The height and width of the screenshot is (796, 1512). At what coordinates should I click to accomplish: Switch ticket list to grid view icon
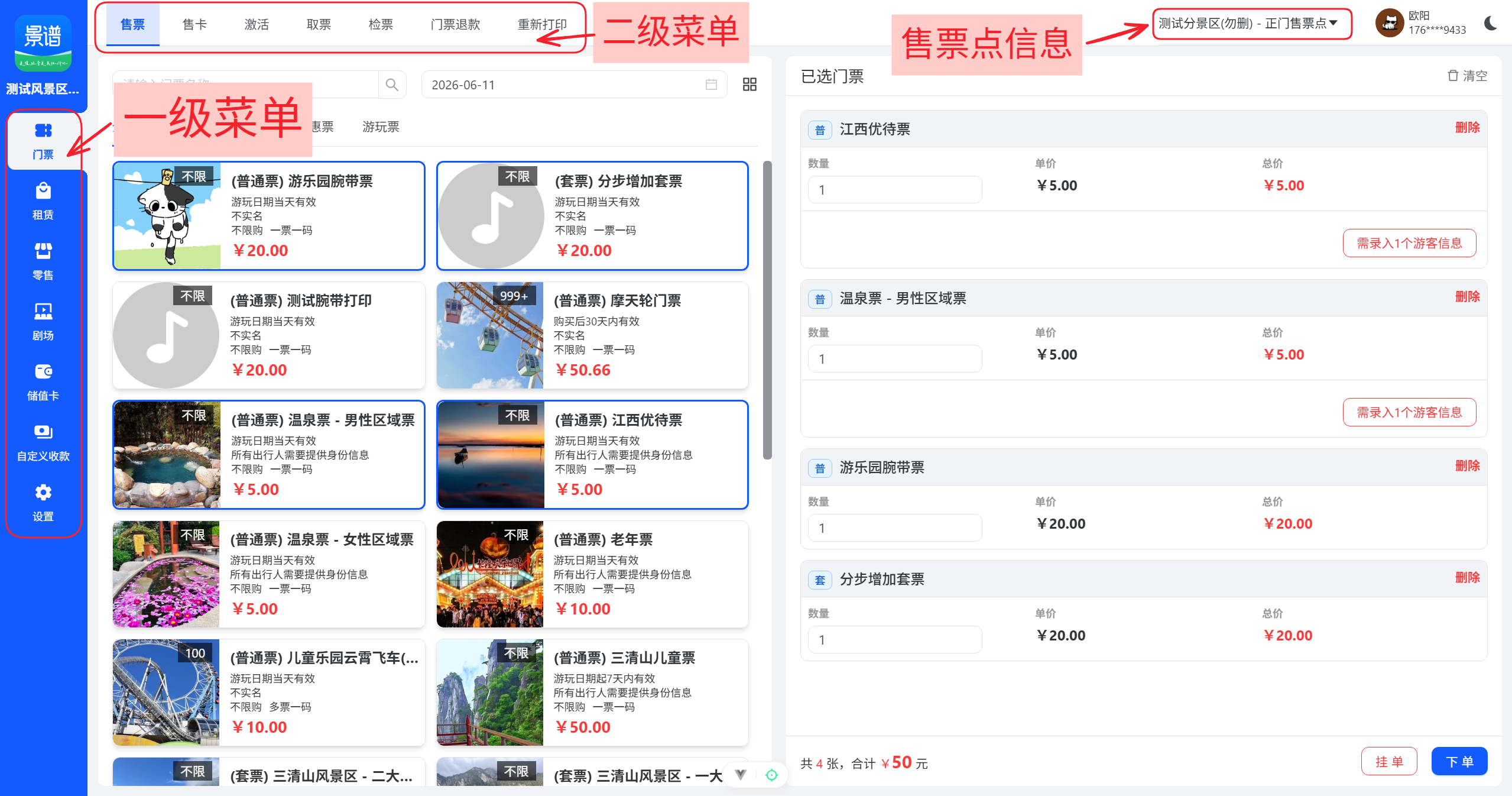(749, 85)
